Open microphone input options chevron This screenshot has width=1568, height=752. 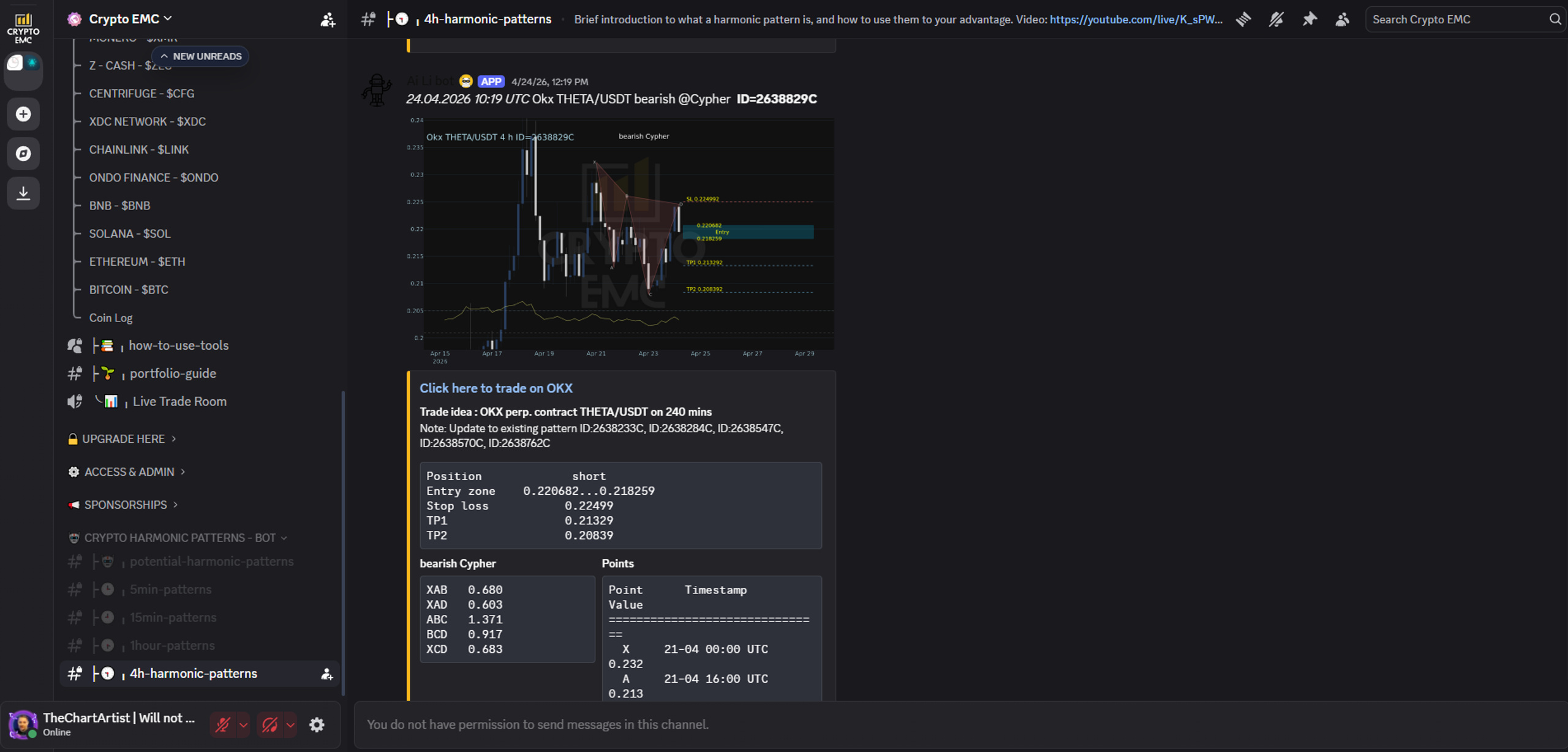coord(243,725)
